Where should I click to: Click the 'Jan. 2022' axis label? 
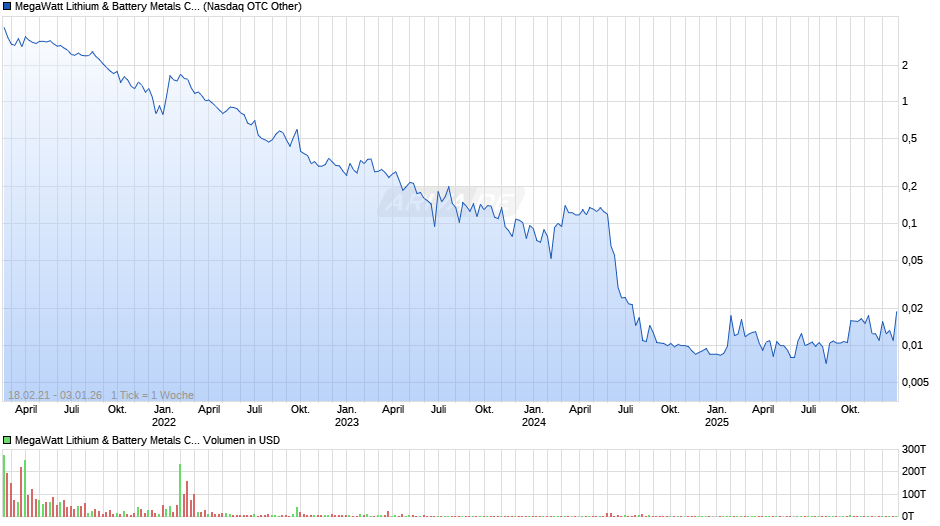[164, 416]
